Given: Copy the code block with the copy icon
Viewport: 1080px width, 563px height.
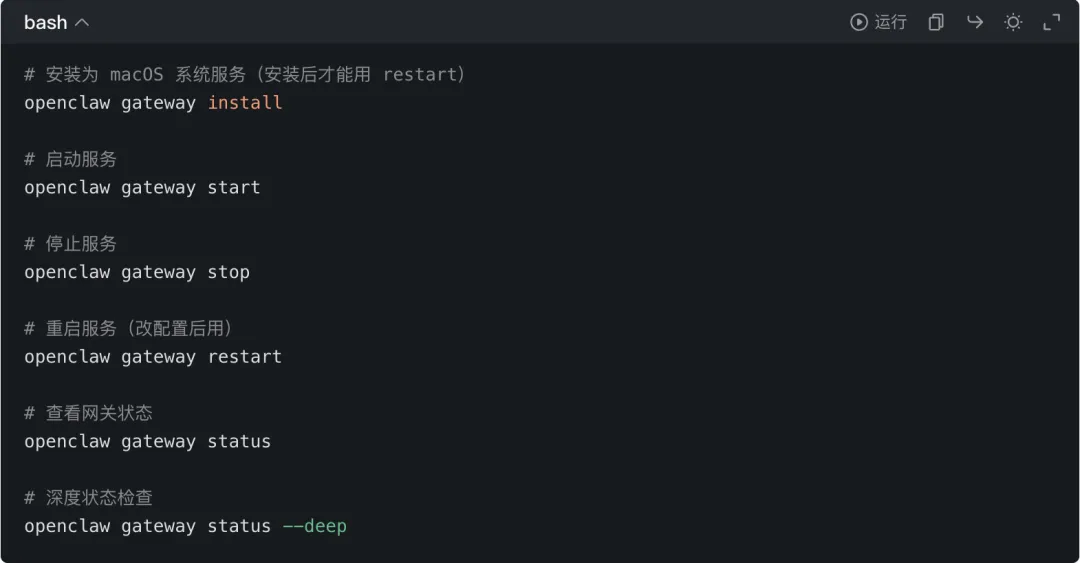Looking at the screenshot, I should point(936,22).
